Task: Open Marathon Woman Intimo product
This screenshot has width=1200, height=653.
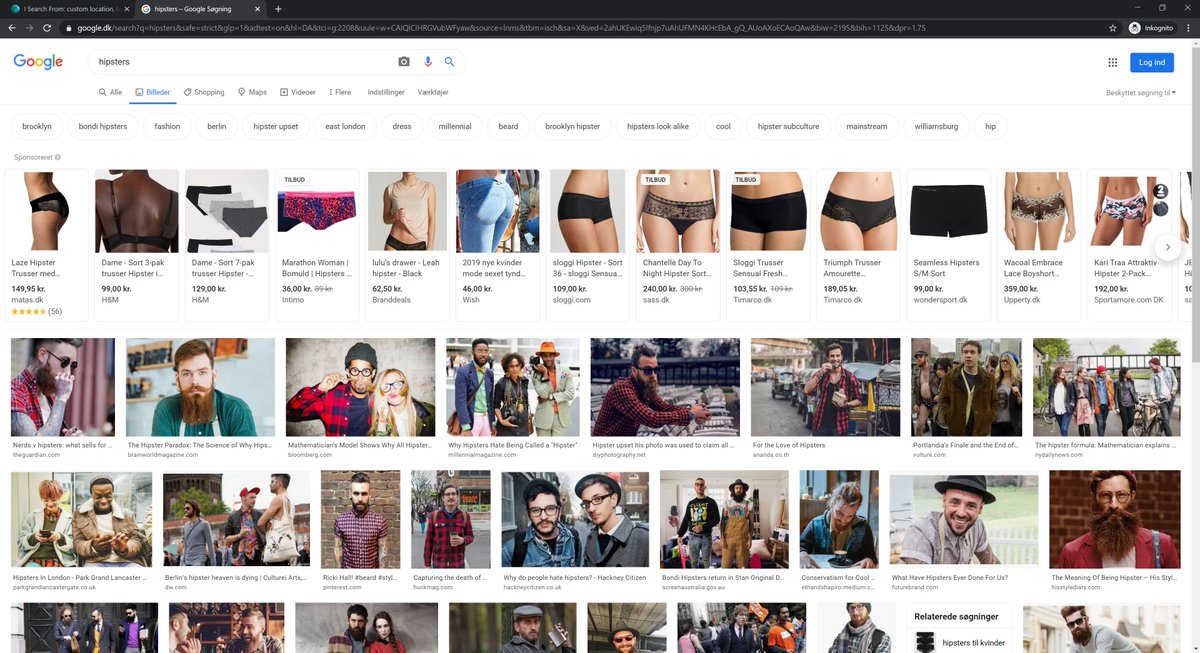Action: tap(317, 245)
